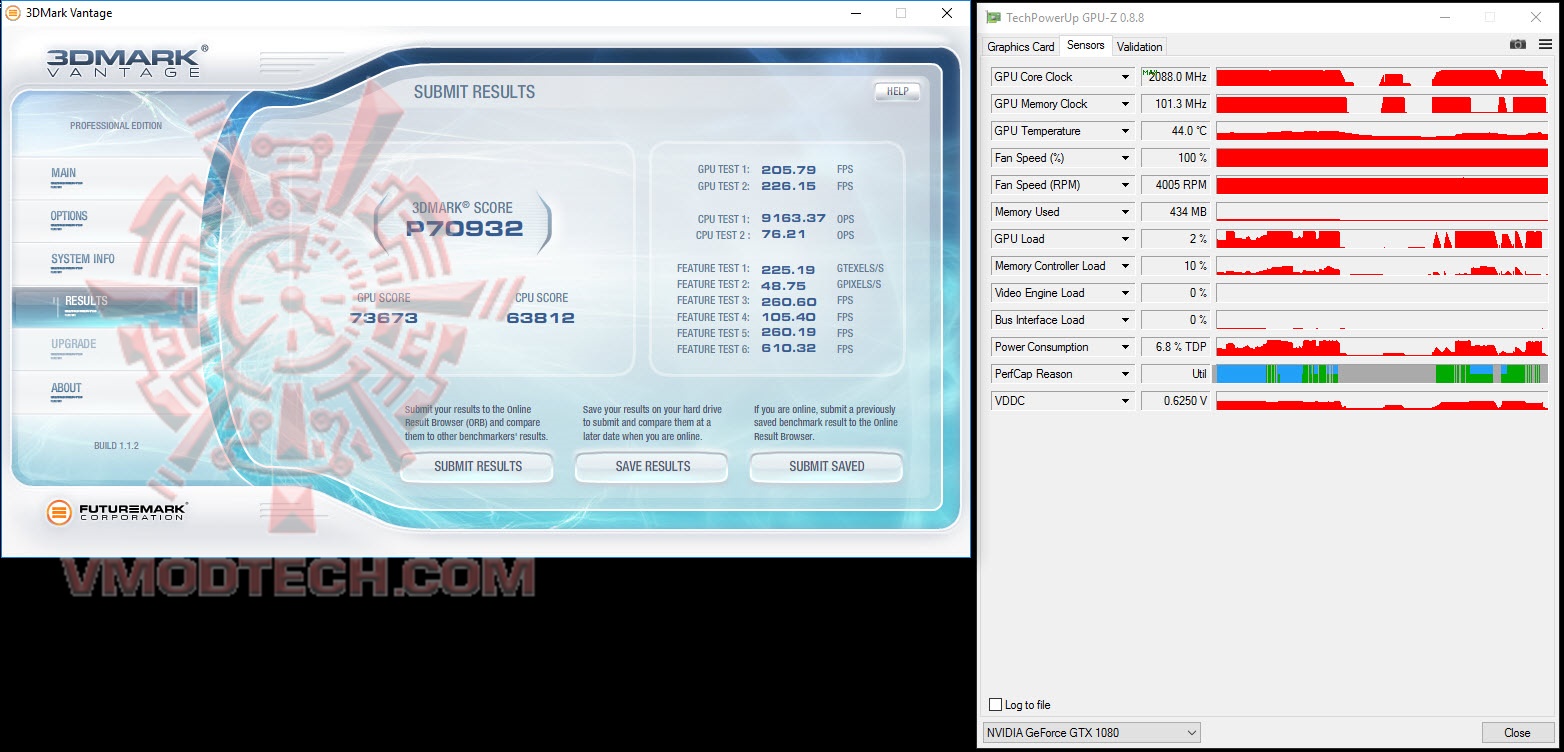Click the Feature Test 4 value 105.40
Screen dimensions: 1564x752
789,317
